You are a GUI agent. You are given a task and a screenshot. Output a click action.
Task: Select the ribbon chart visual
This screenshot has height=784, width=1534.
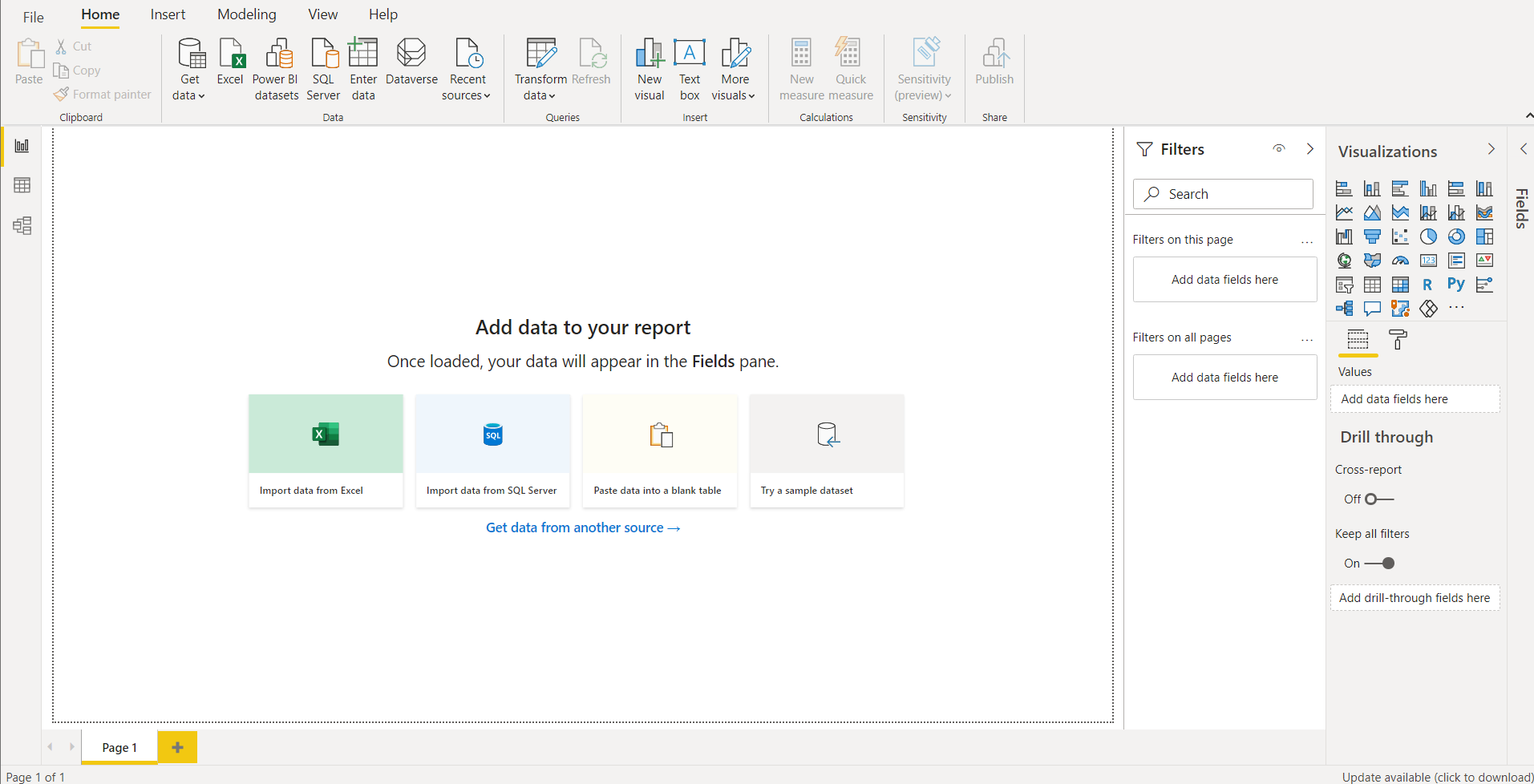(1484, 213)
